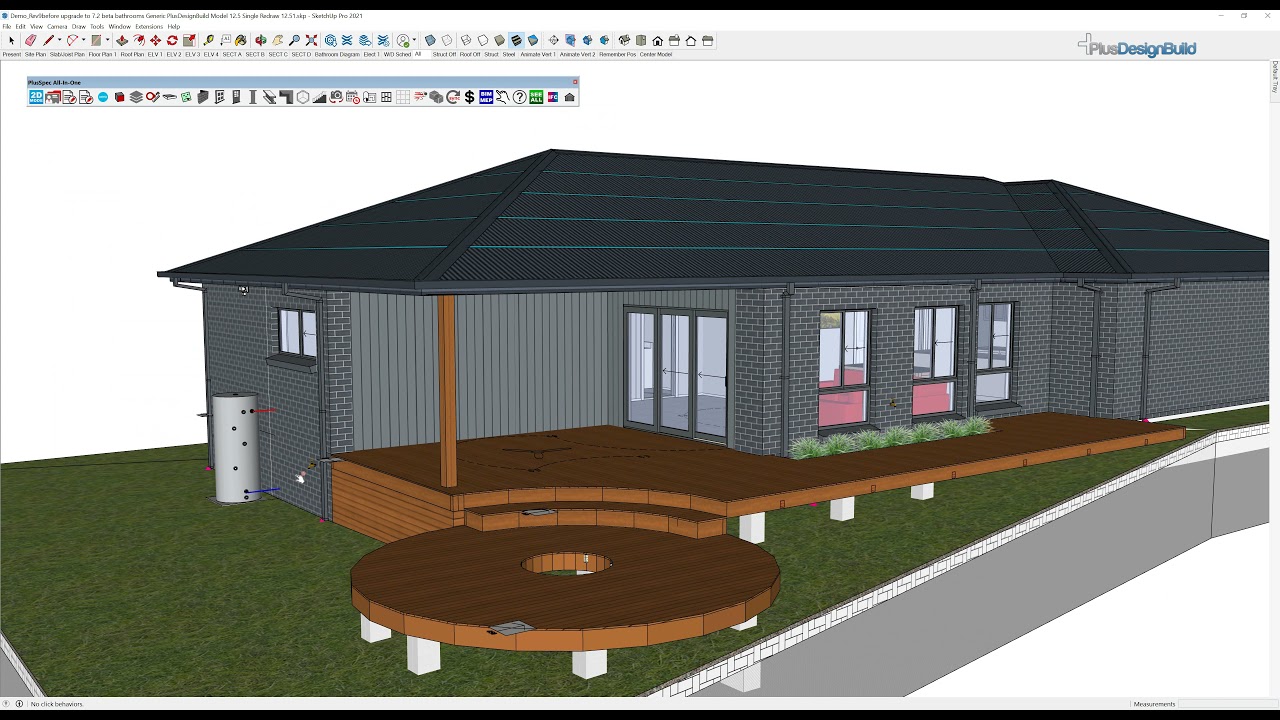Select the arrow Select tool

tap(12, 41)
